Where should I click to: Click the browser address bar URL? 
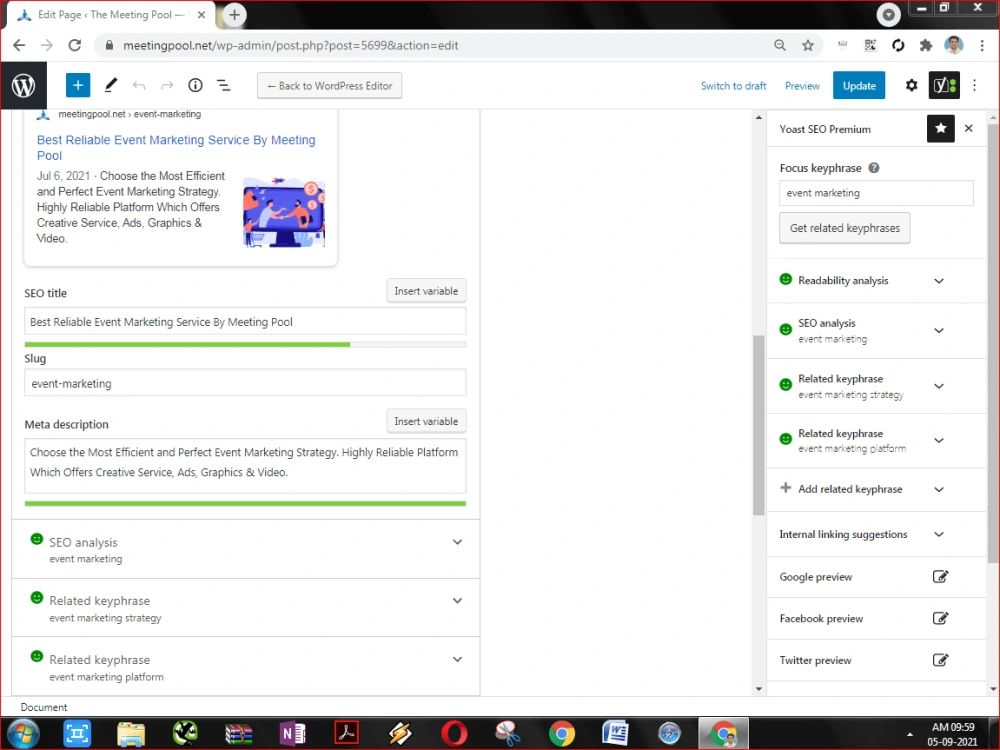tap(290, 45)
